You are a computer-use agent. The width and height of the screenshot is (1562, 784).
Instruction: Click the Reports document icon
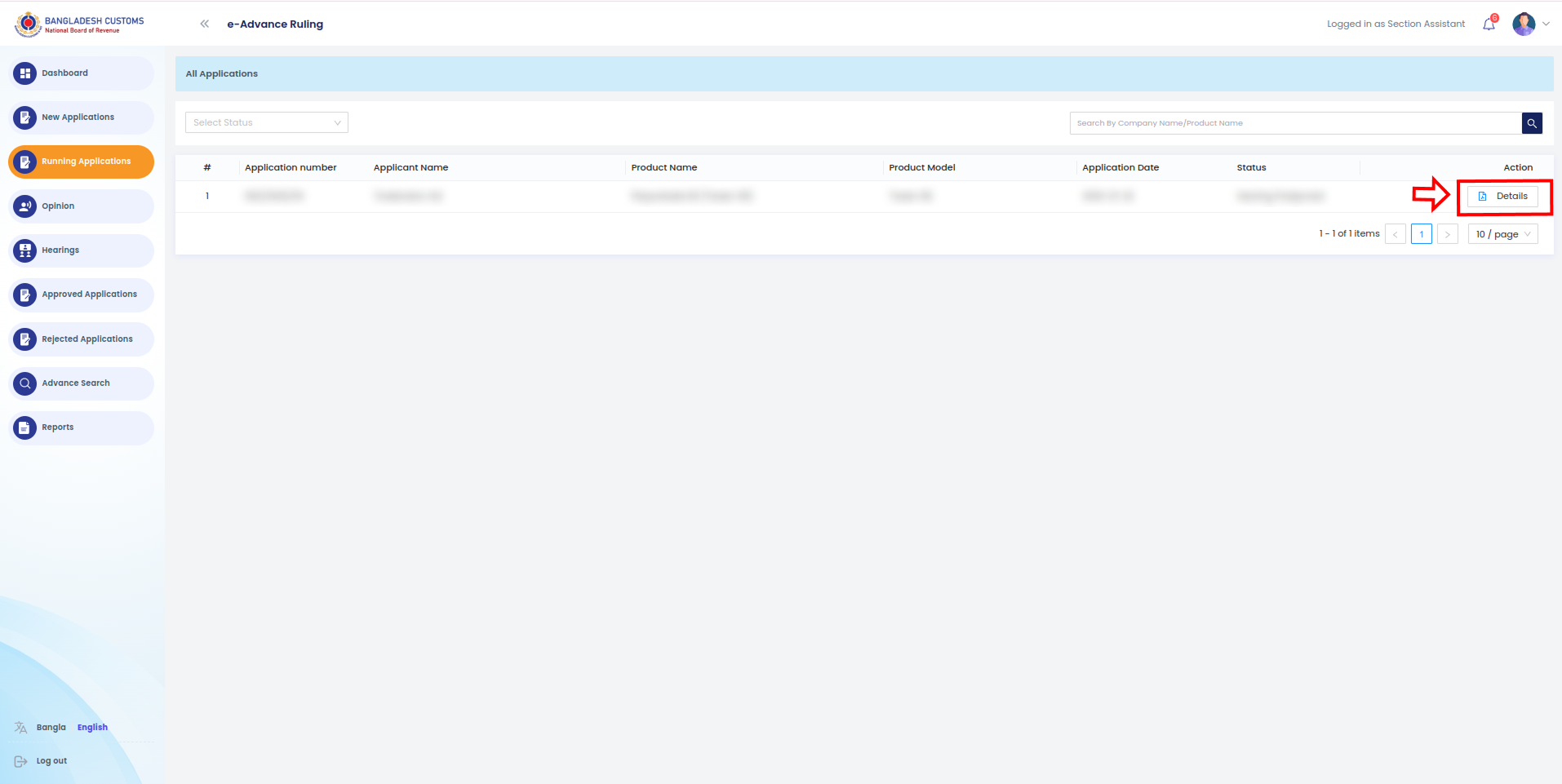point(25,427)
